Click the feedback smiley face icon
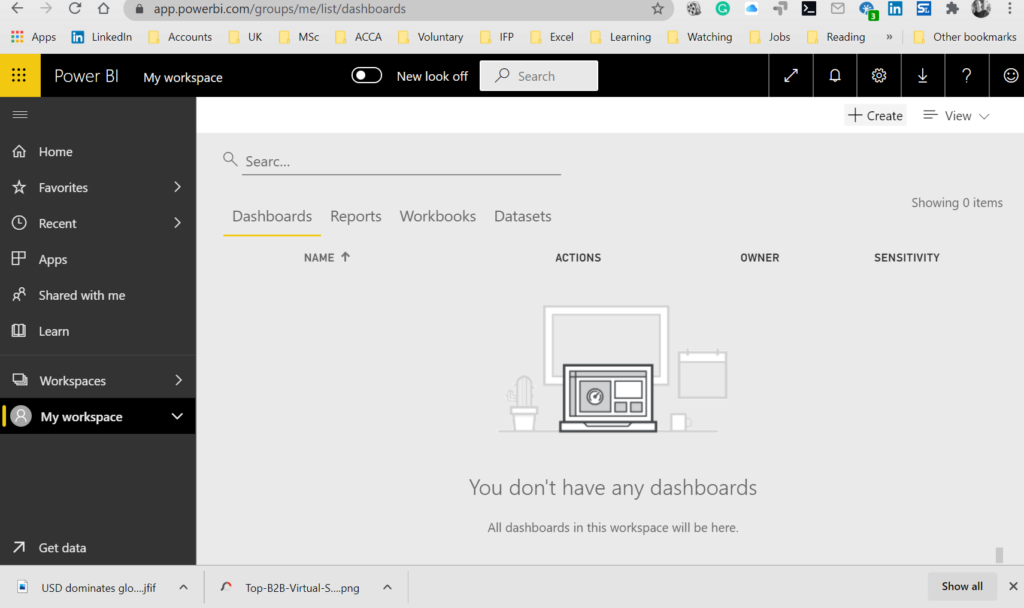The image size is (1024, 608). click(x=1010, y=76)
